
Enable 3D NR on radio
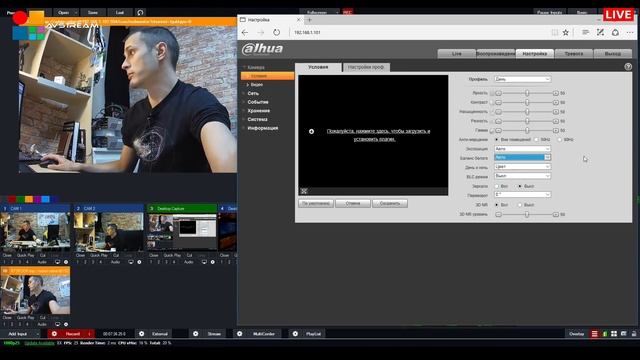pos(497,205)
